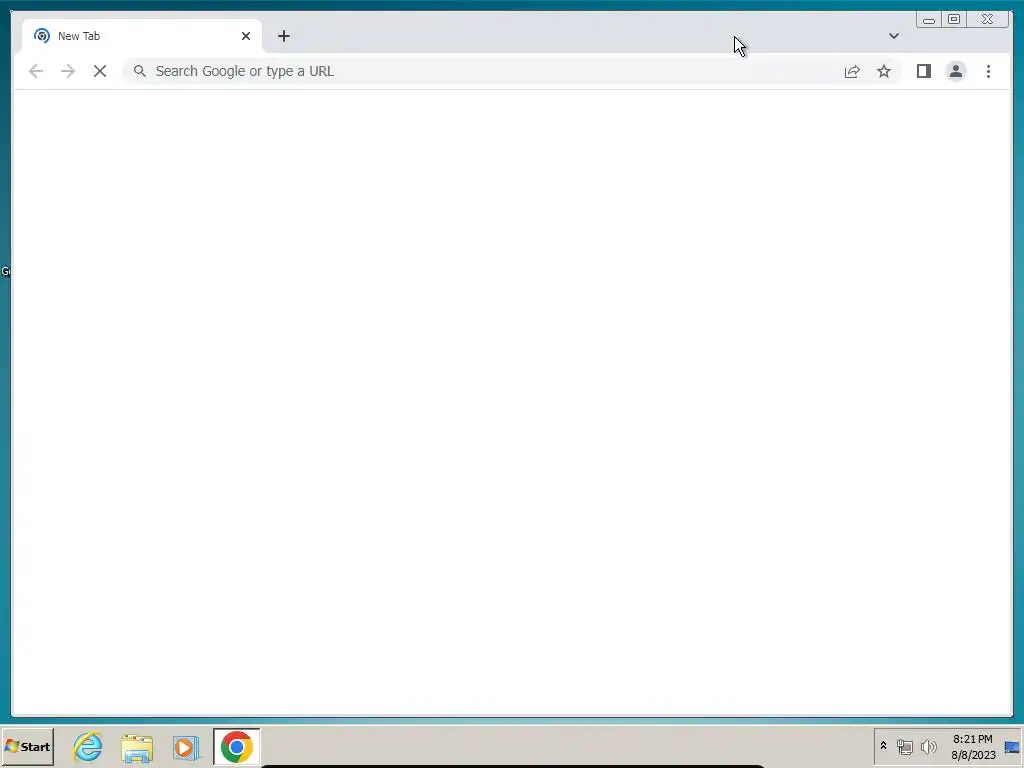Show hidden system tray icons
This screenshot has height=768, width=1024.
(x=883, y=746)
